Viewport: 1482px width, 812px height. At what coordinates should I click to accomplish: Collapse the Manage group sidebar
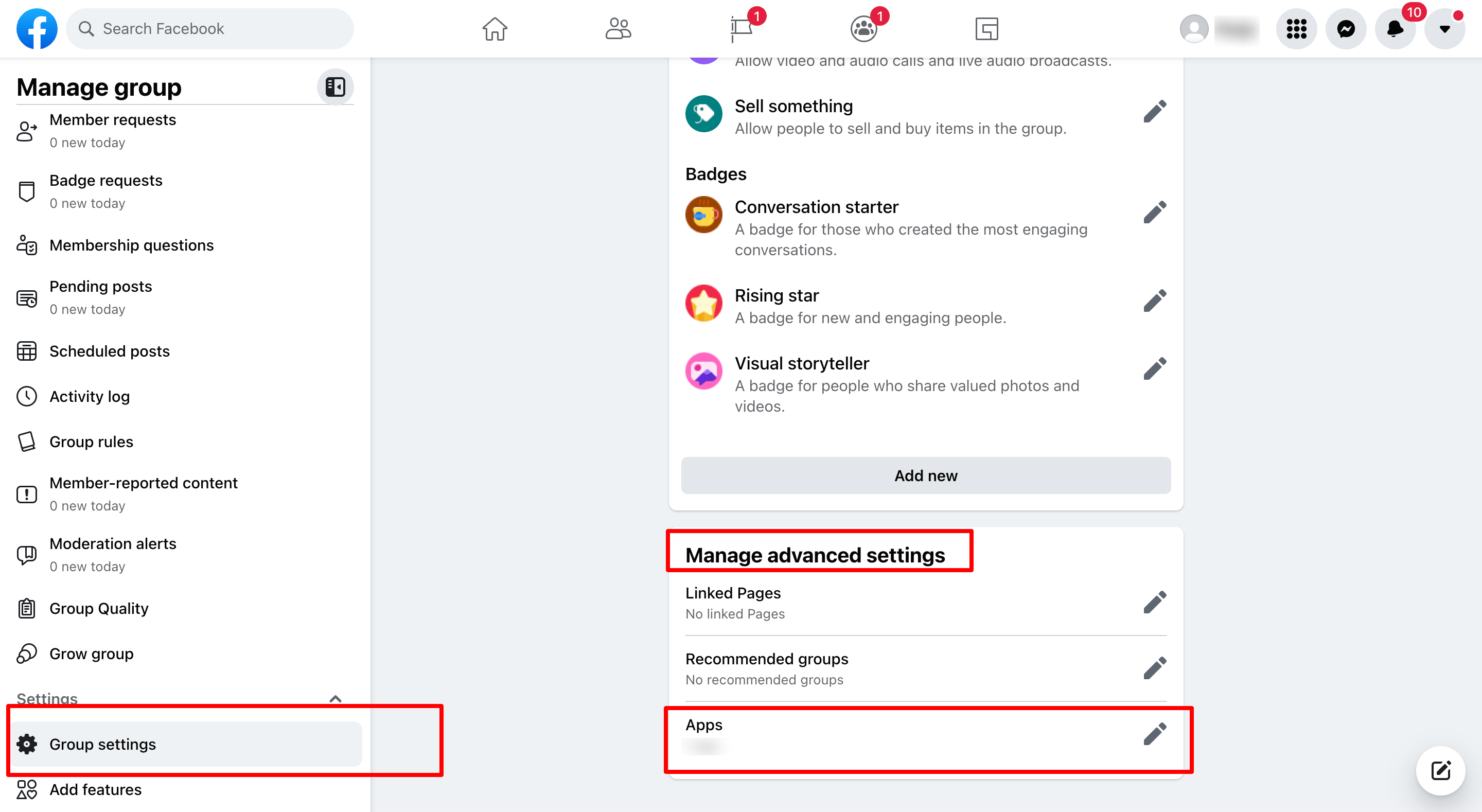click(335, 87)
